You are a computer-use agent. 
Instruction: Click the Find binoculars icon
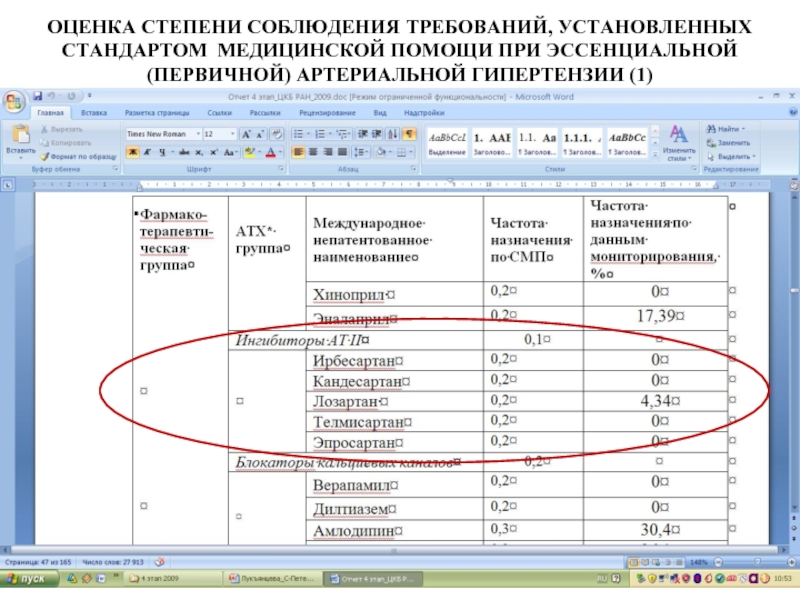[711, 129]
